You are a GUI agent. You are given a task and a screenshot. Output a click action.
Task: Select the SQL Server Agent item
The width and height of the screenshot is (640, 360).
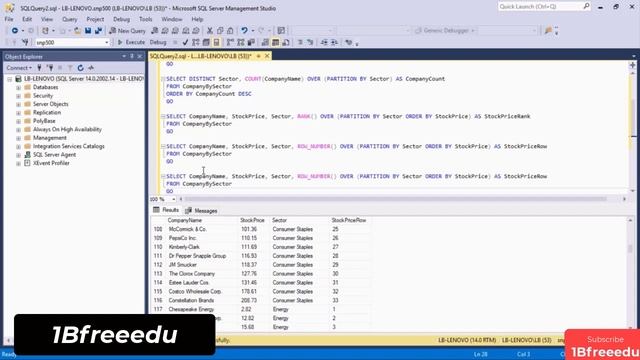pos(54,155)
